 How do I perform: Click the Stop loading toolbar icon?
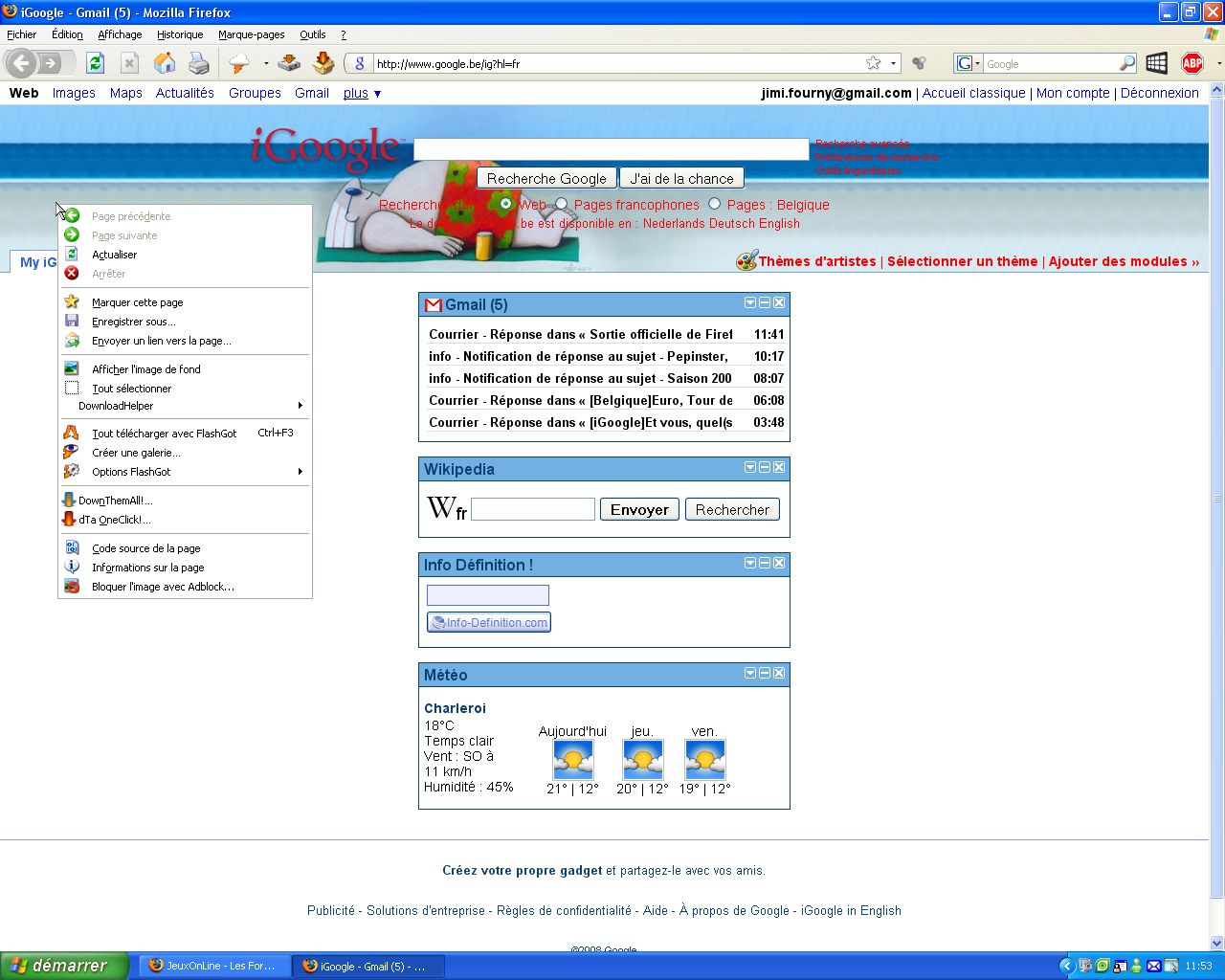[x=129, y=63]
